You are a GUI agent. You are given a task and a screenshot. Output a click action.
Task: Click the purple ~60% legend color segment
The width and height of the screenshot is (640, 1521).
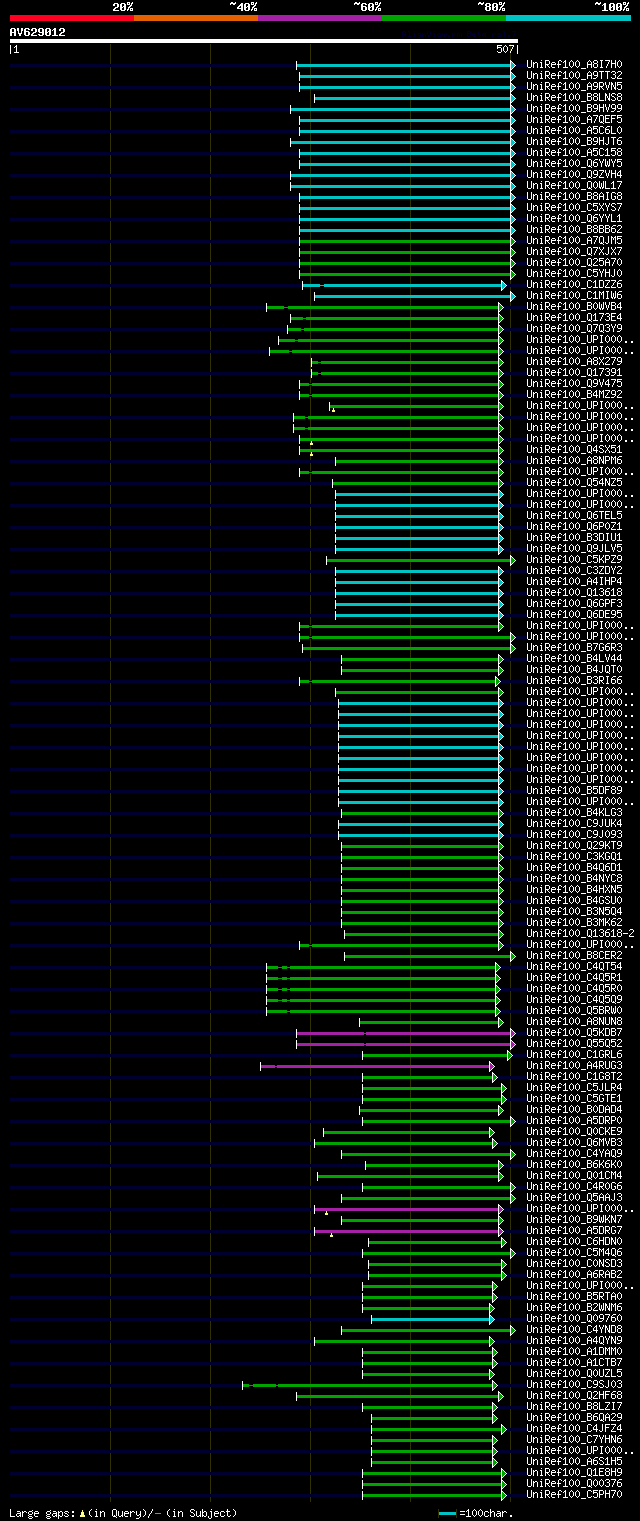pyautogui.click(x=320, y=18)
